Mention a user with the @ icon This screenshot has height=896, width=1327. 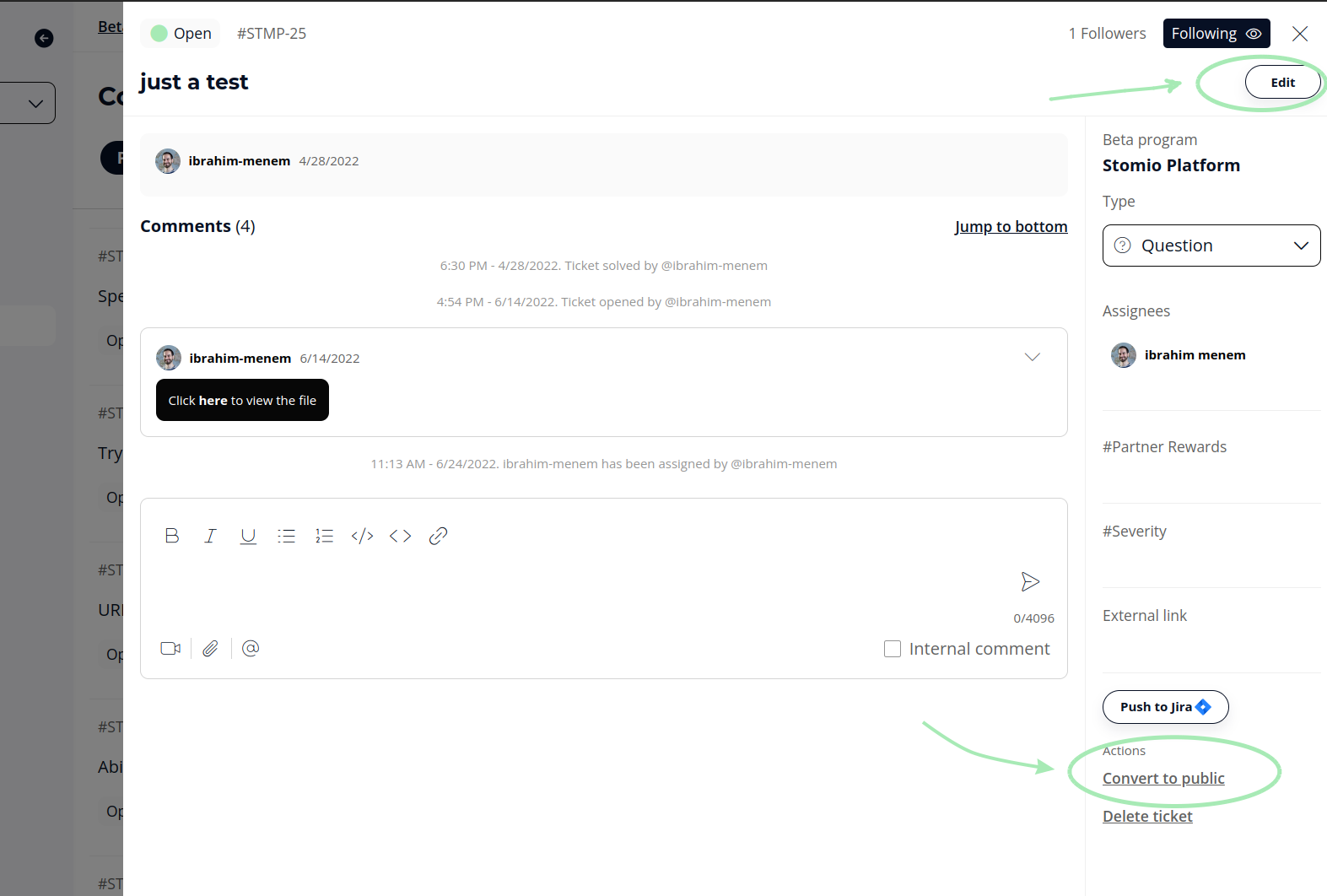[x=251, y=648]
